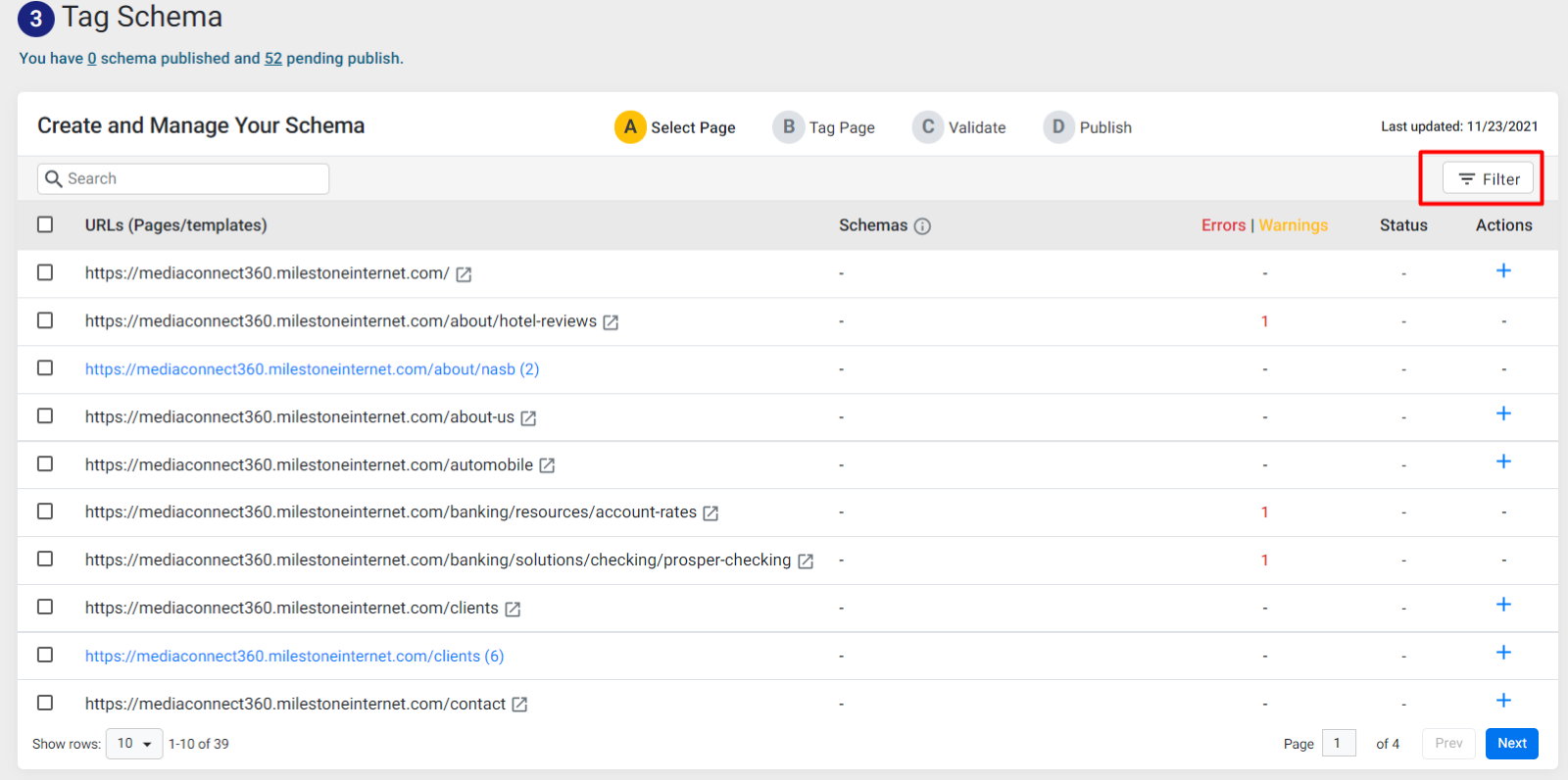Check the account-rates row checkbox

[x=45, y=512]
